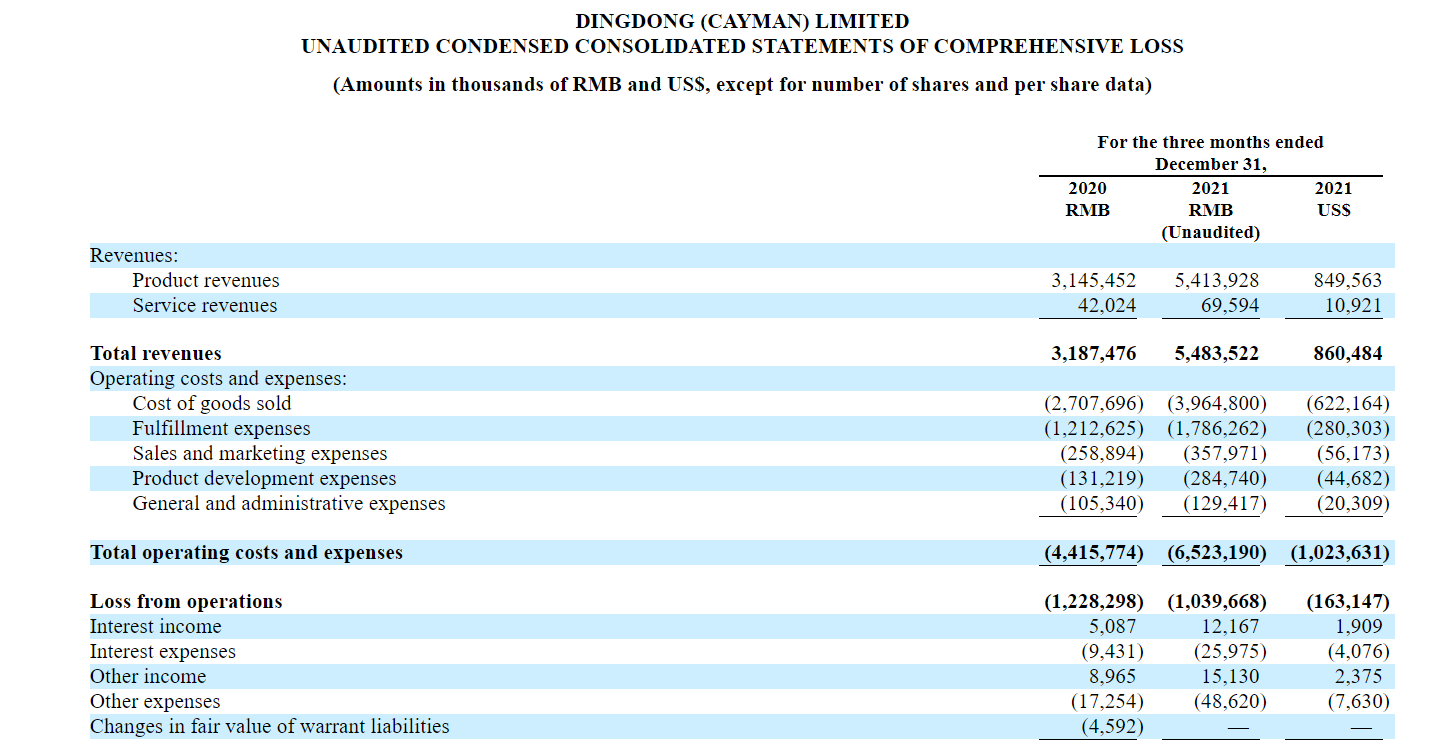Click product revenues value 3,145,452
Image resolution: width=1432 pixels, height=755 pixels.
click(x=1093, y=281)
